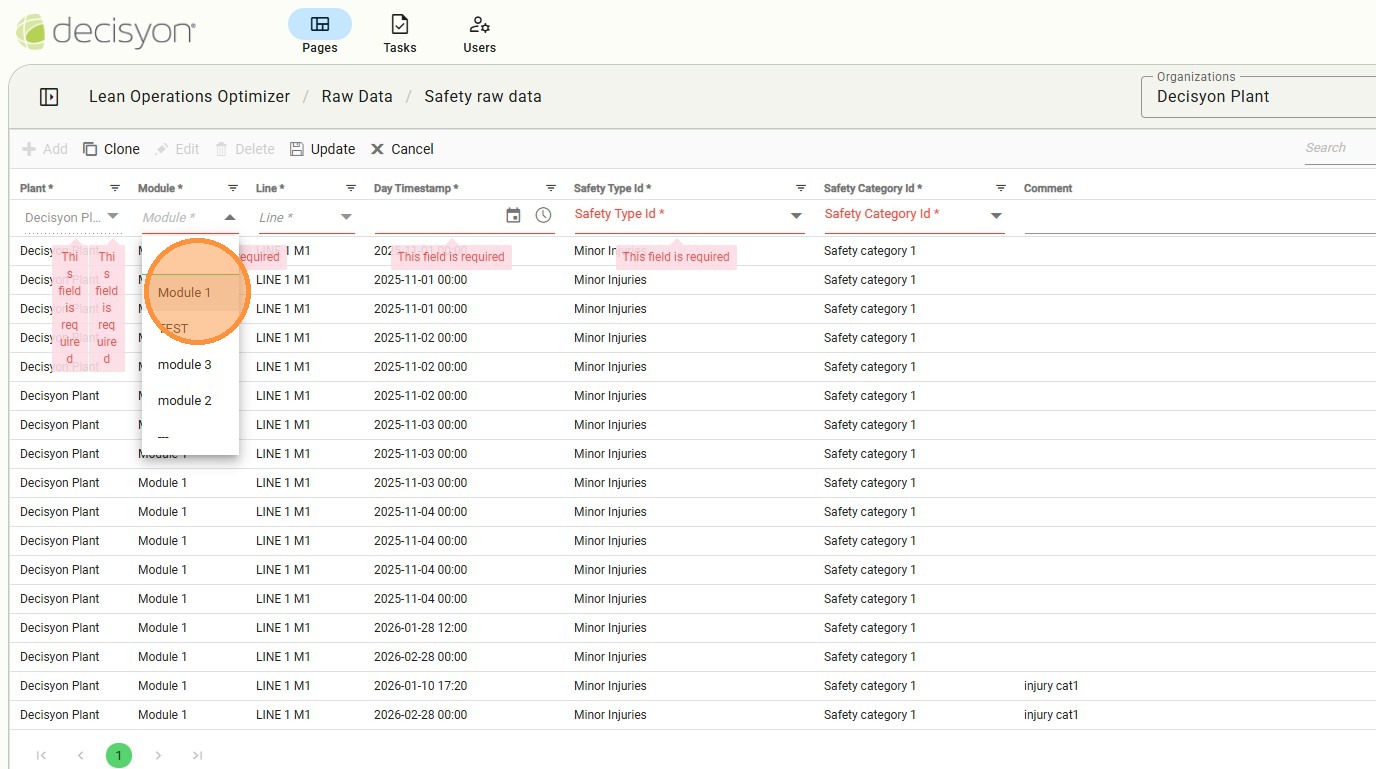Toggle the sidebar panel icon
Screen dimensions: 1376x769
[x=49, y=97]
